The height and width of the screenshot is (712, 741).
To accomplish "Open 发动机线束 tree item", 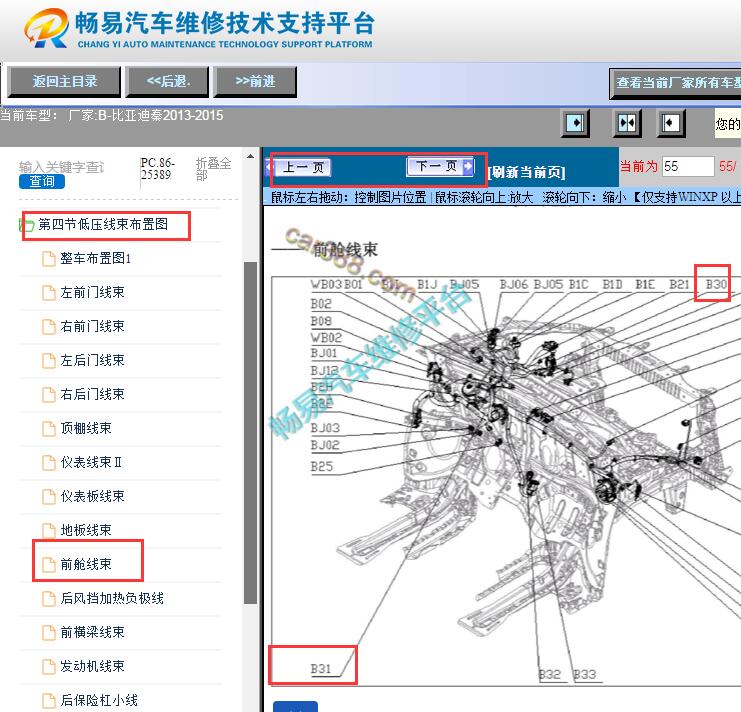I will [x=92, y=667].
